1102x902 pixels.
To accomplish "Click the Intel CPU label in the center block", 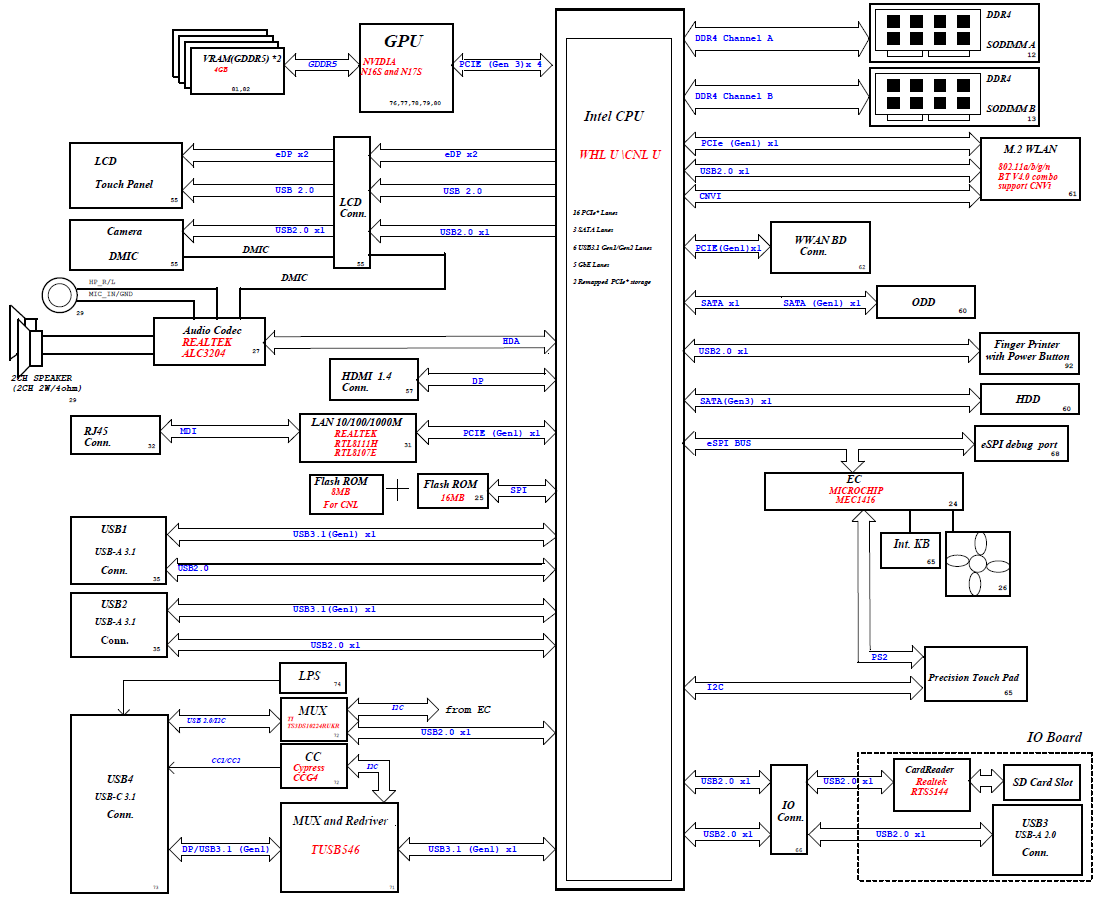I will 614,117.
